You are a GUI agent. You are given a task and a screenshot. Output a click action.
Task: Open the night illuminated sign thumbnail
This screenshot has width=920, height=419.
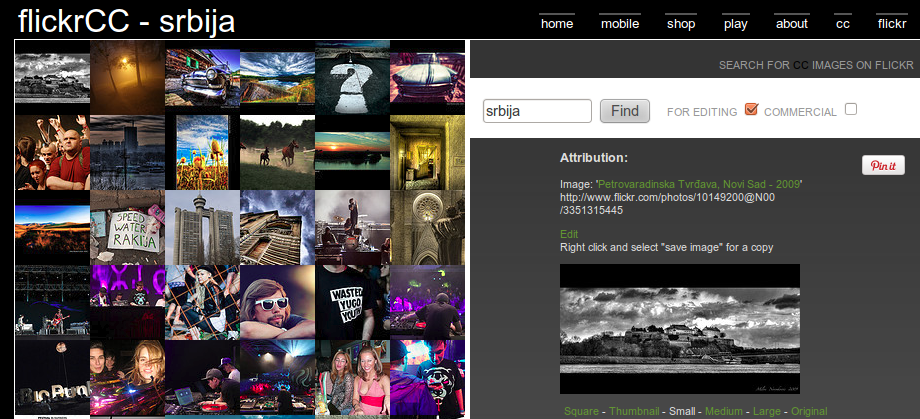(52, 377)
